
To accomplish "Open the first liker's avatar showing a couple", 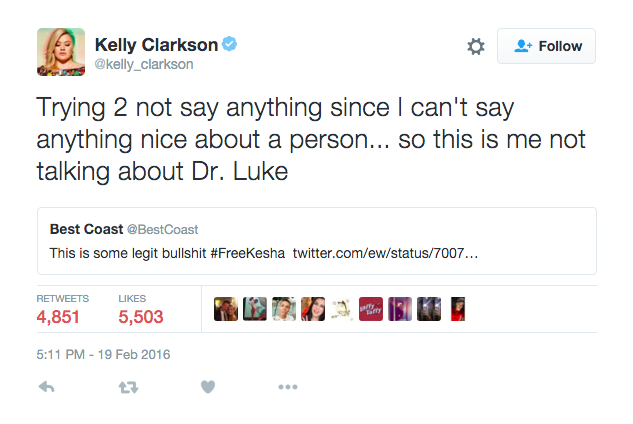I will pos(226,309).
